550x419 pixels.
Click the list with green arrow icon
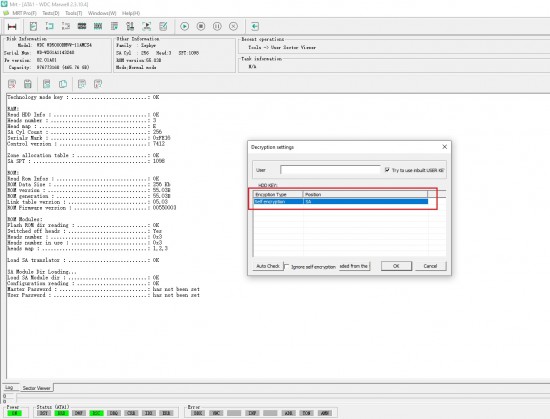(x=114, y=26)
